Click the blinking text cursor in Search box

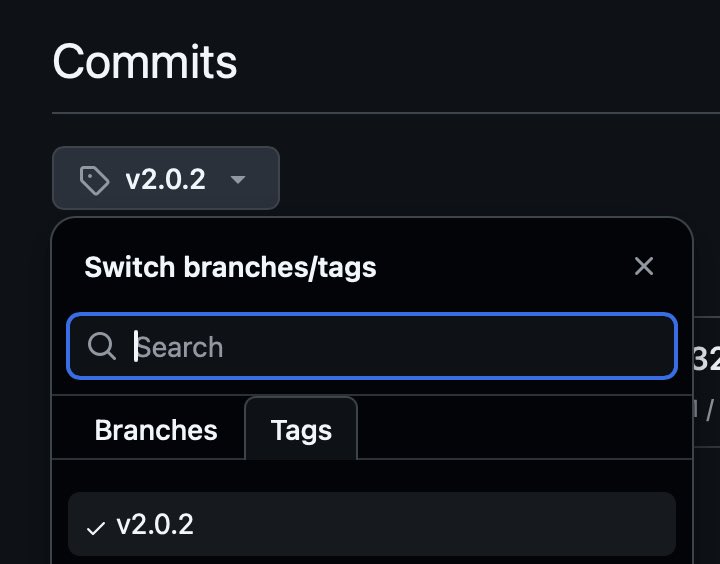click(136, 347)
